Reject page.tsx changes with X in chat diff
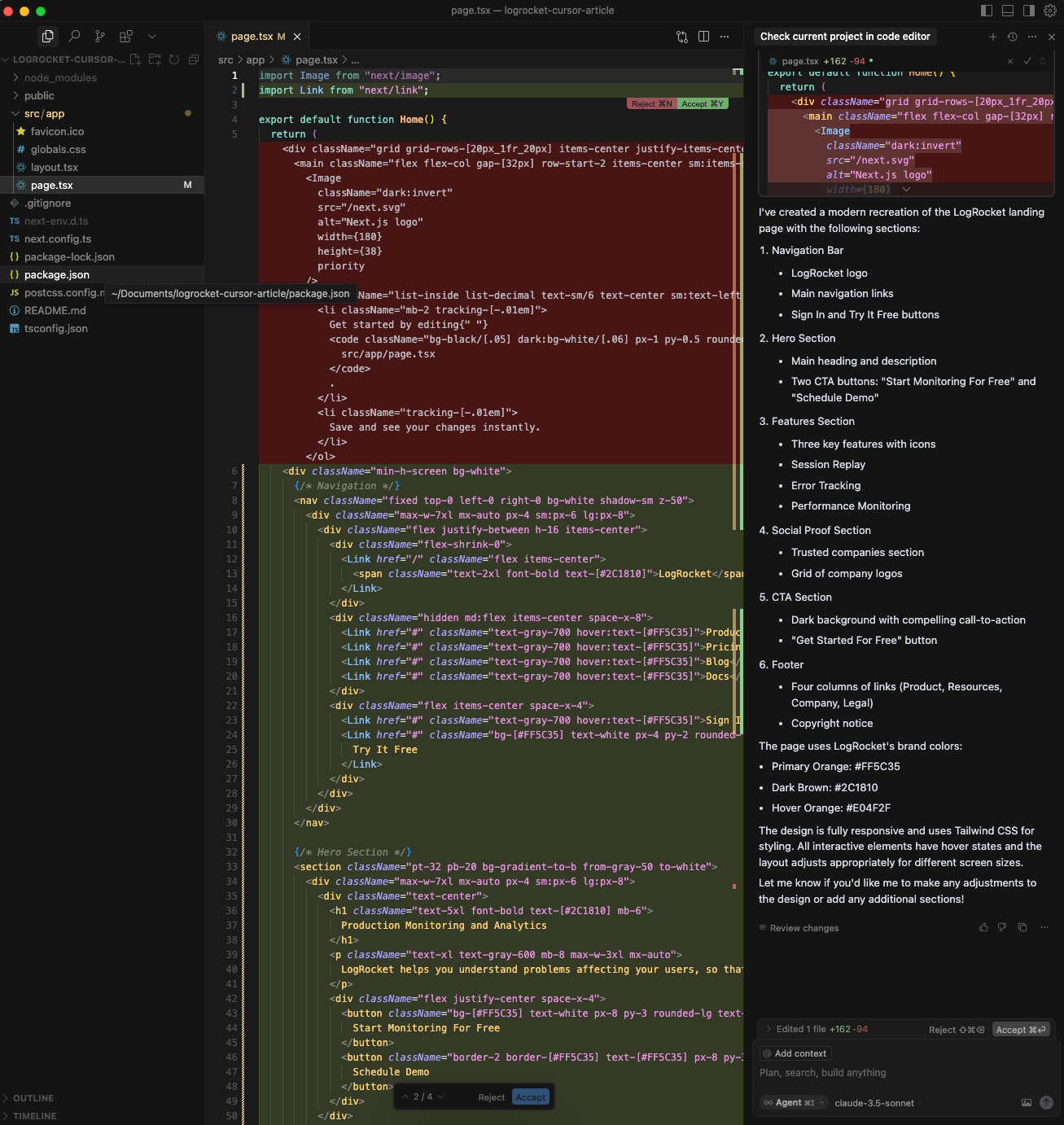This screenshot has width=1064, height=1125. coord(1010,61)
